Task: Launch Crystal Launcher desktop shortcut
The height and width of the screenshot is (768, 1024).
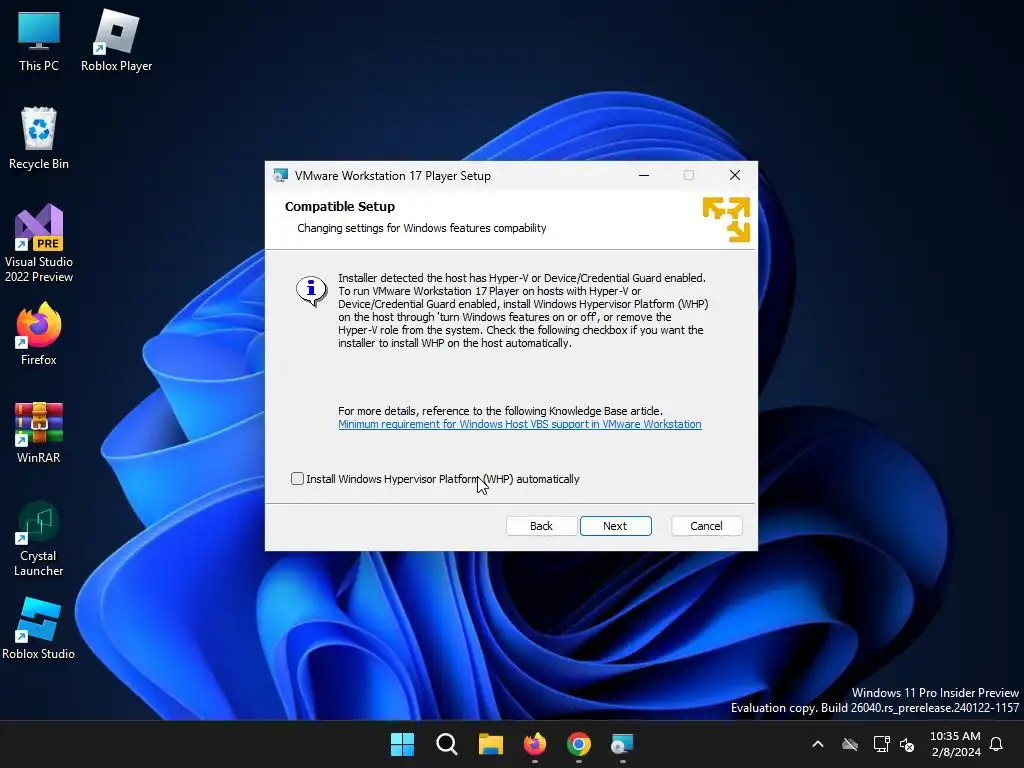Action: (39, 539)
